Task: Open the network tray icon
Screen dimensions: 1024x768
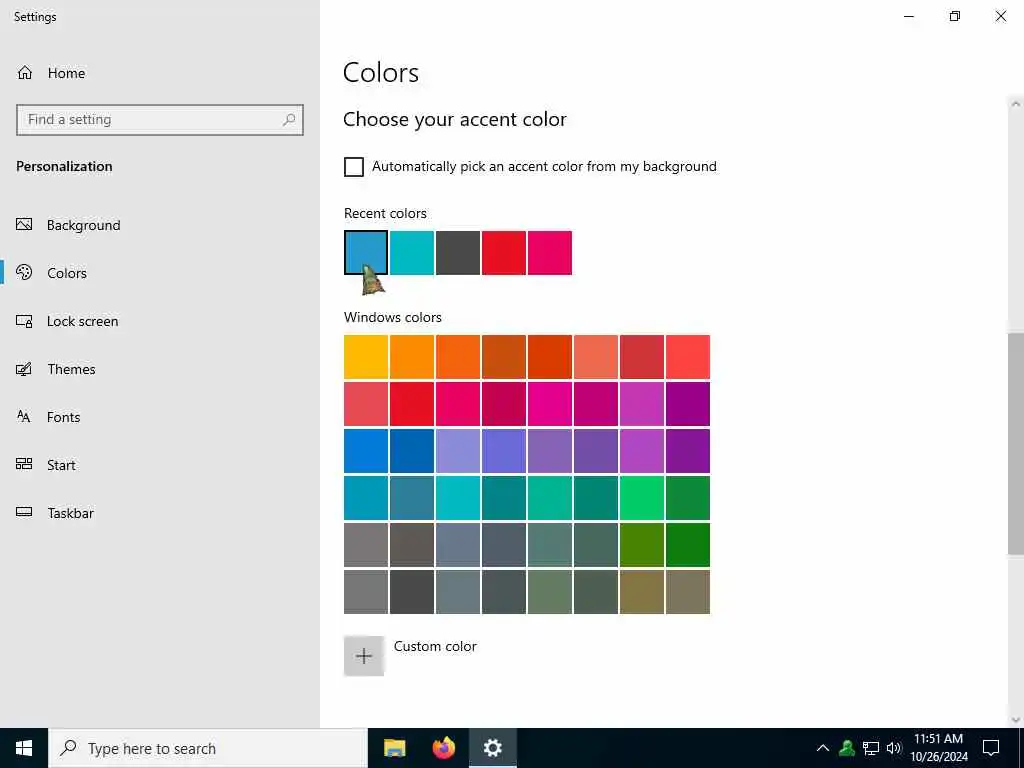Action: point(871,748)
